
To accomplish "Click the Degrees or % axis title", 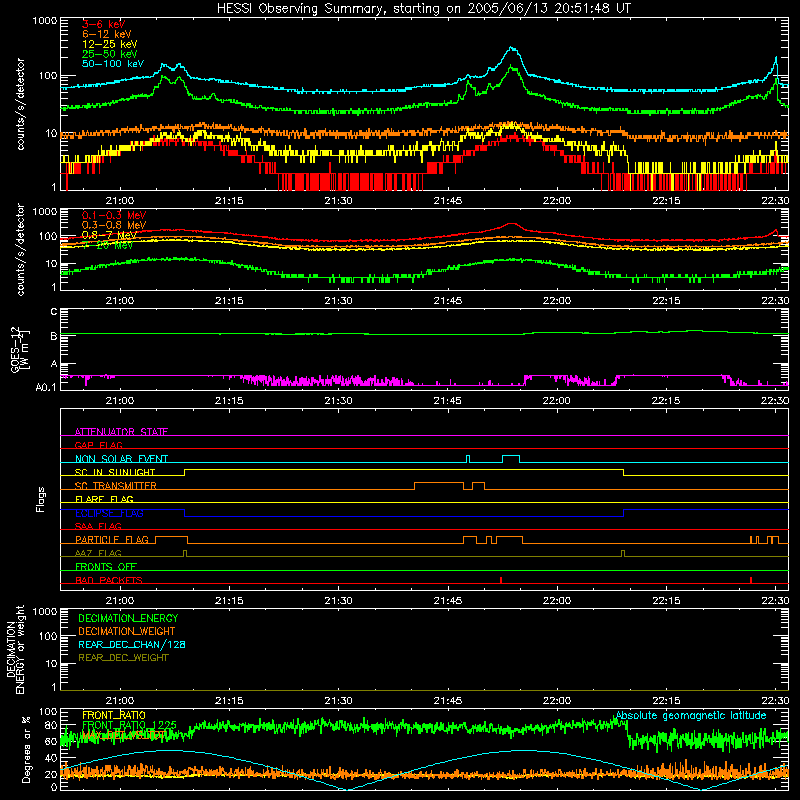I will coord(26,749).
